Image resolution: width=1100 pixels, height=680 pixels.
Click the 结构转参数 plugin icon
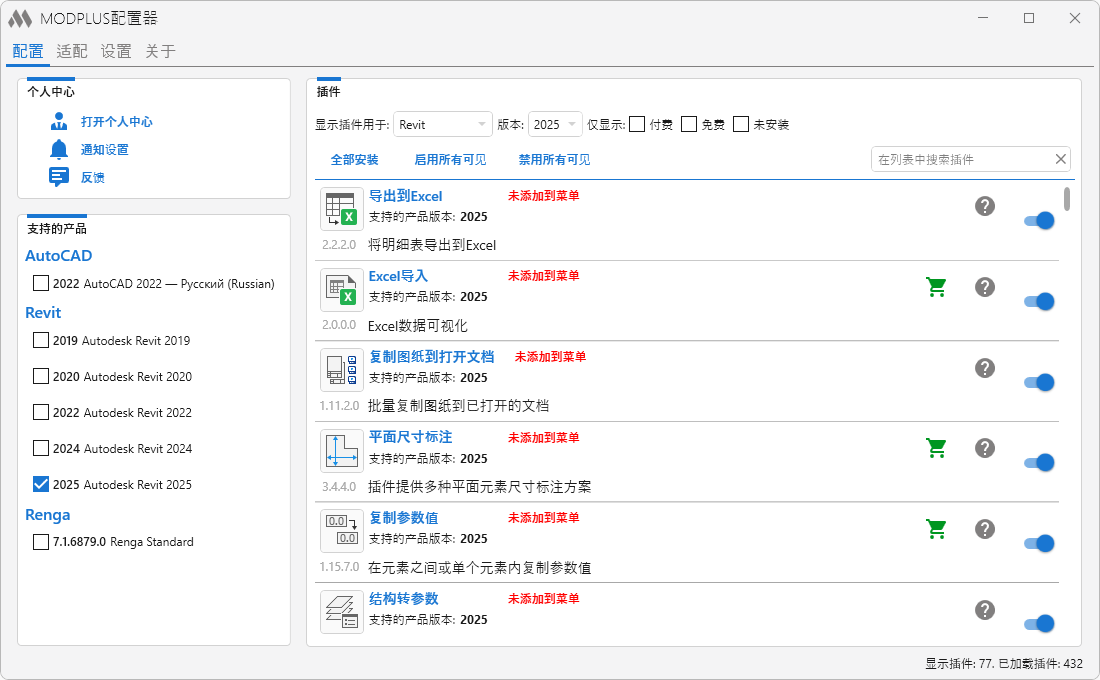[342, 612]
